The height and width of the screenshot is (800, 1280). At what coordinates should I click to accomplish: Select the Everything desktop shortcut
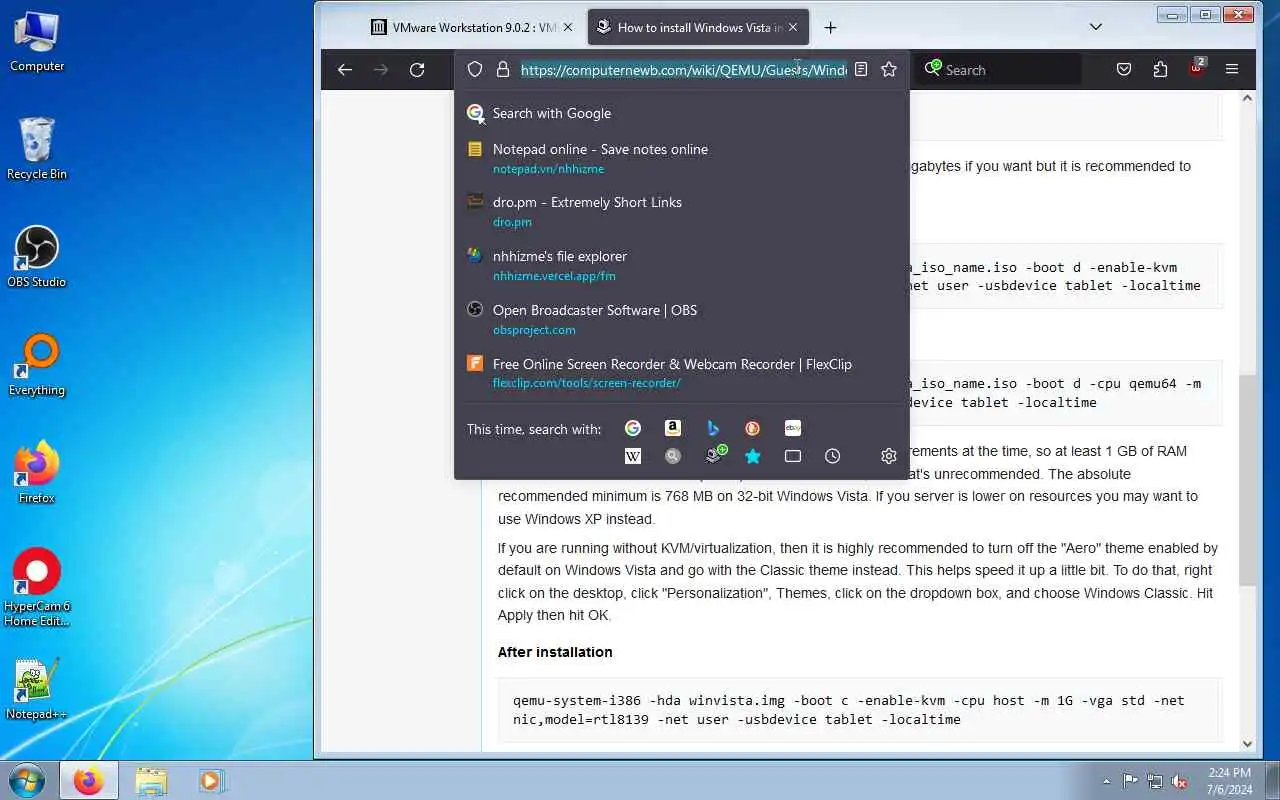coord(37,366)
